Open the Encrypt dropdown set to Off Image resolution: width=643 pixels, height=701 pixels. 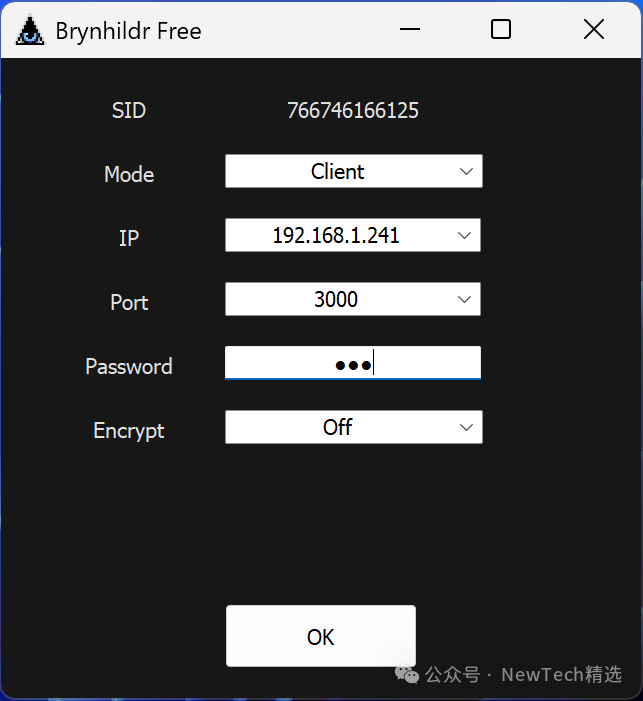click(x=353, y=427)
